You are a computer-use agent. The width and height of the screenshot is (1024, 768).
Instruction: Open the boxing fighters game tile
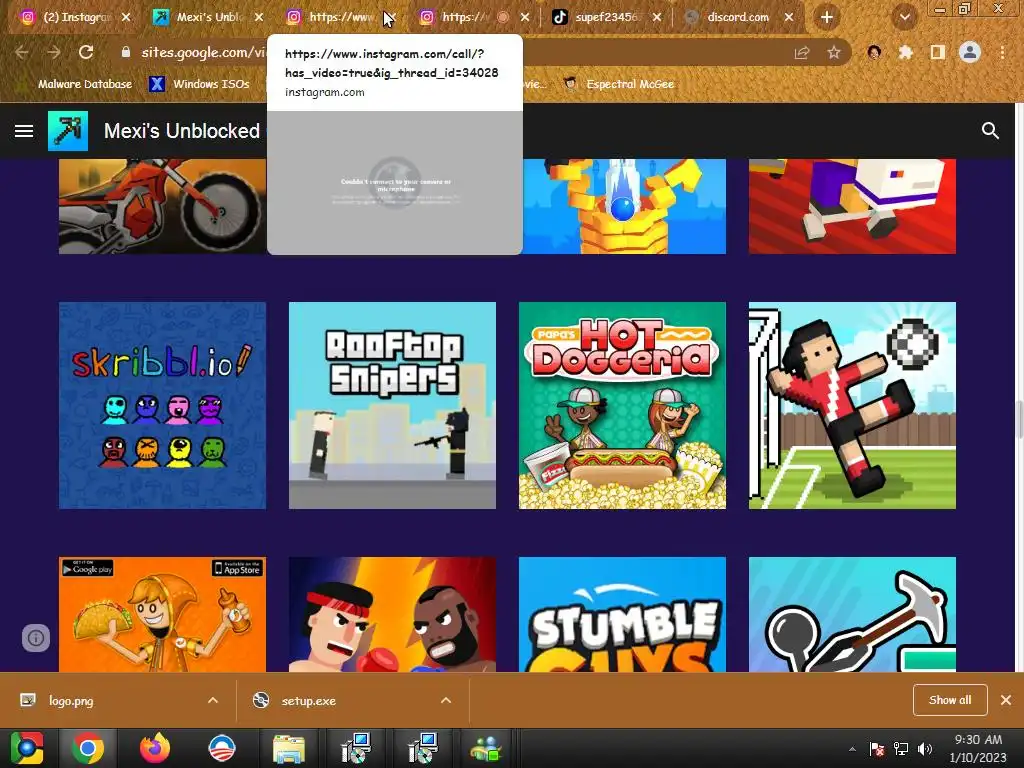pyautogui.click(x=392, y=615)
